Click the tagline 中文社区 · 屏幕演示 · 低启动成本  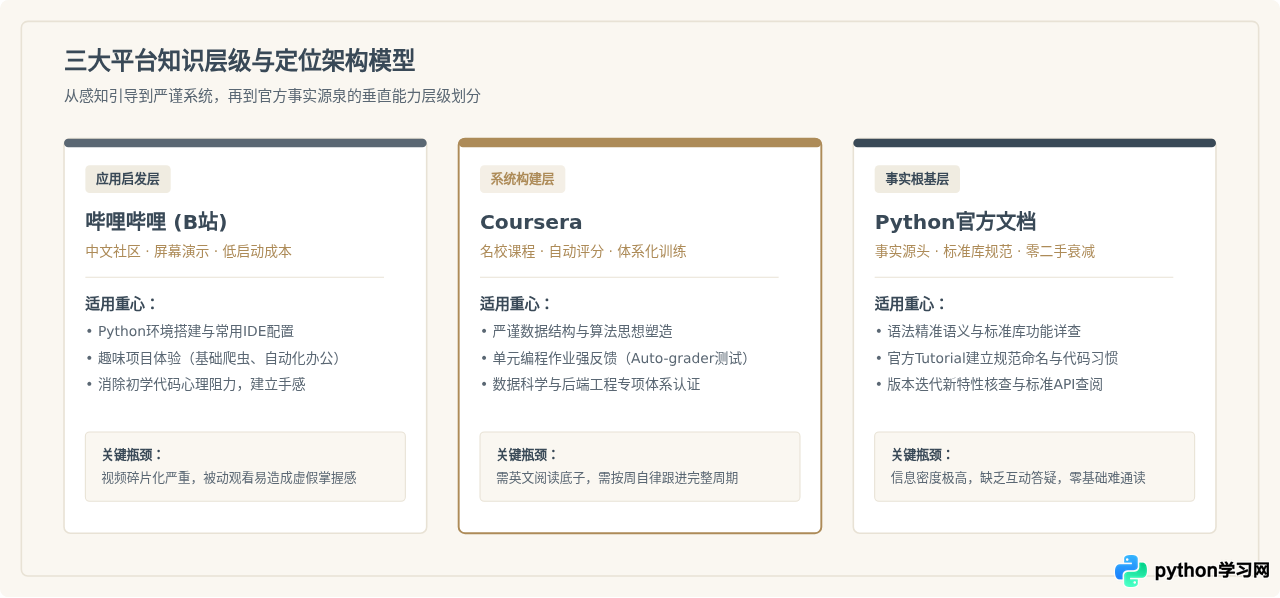pyautogui.click(x=189, y=251)
